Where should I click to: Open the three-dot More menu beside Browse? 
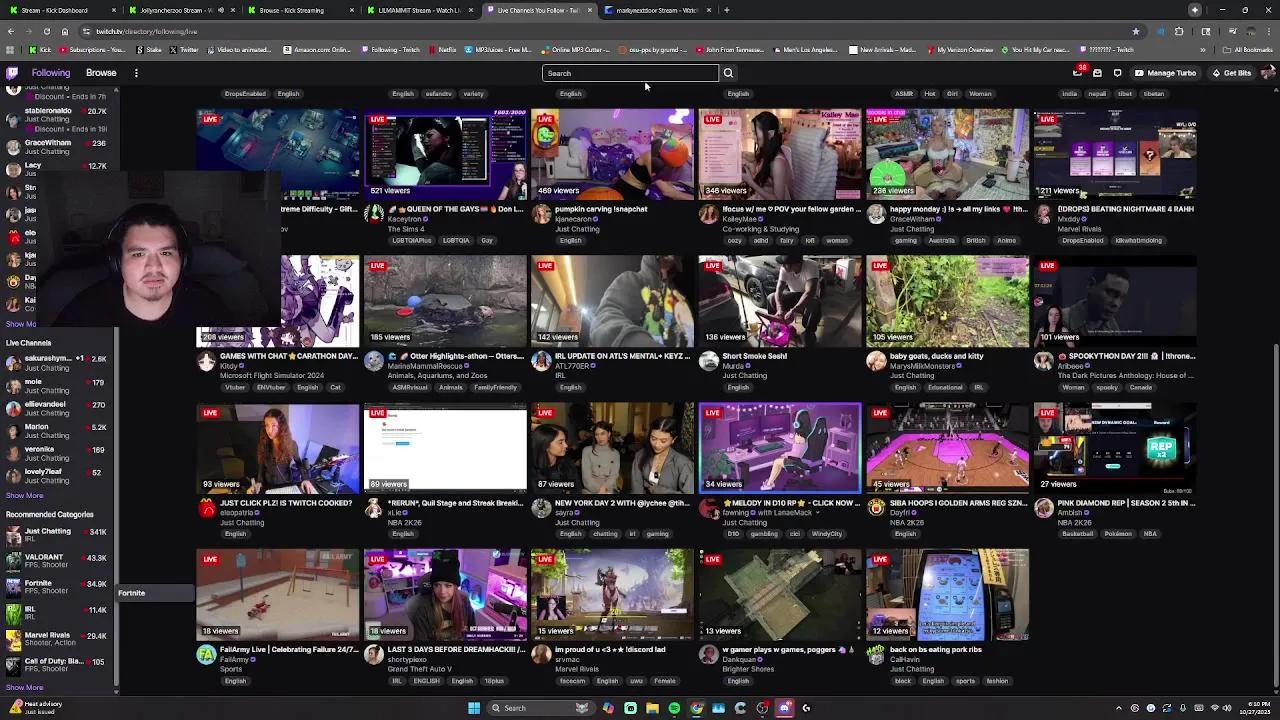pos(136,73)
